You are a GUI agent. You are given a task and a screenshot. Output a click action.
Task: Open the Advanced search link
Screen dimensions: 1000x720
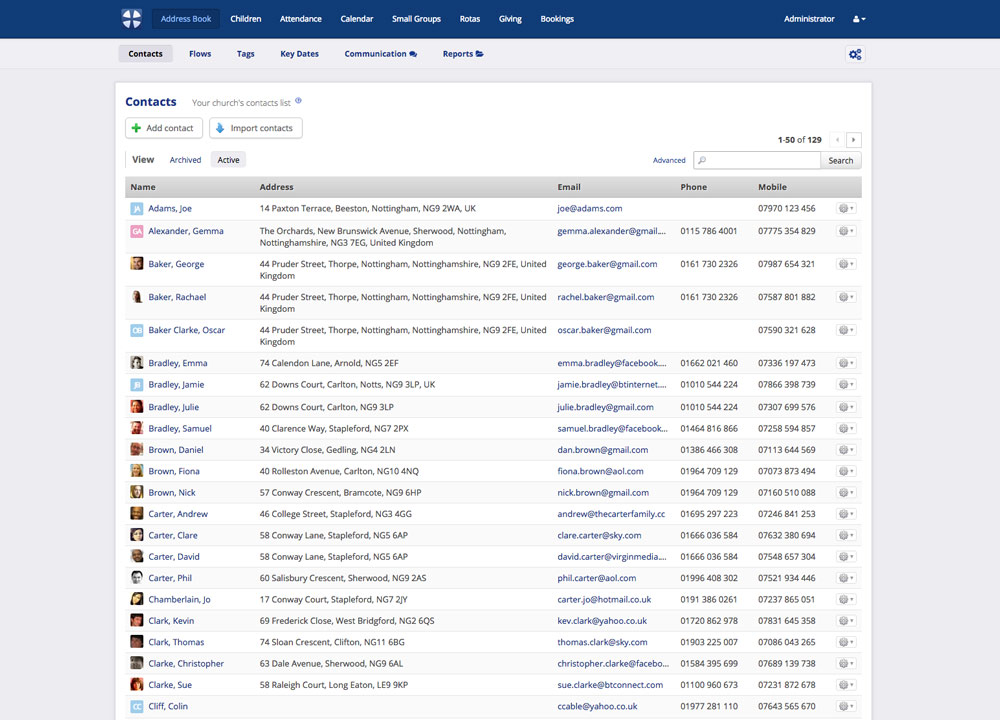(669, 160)
